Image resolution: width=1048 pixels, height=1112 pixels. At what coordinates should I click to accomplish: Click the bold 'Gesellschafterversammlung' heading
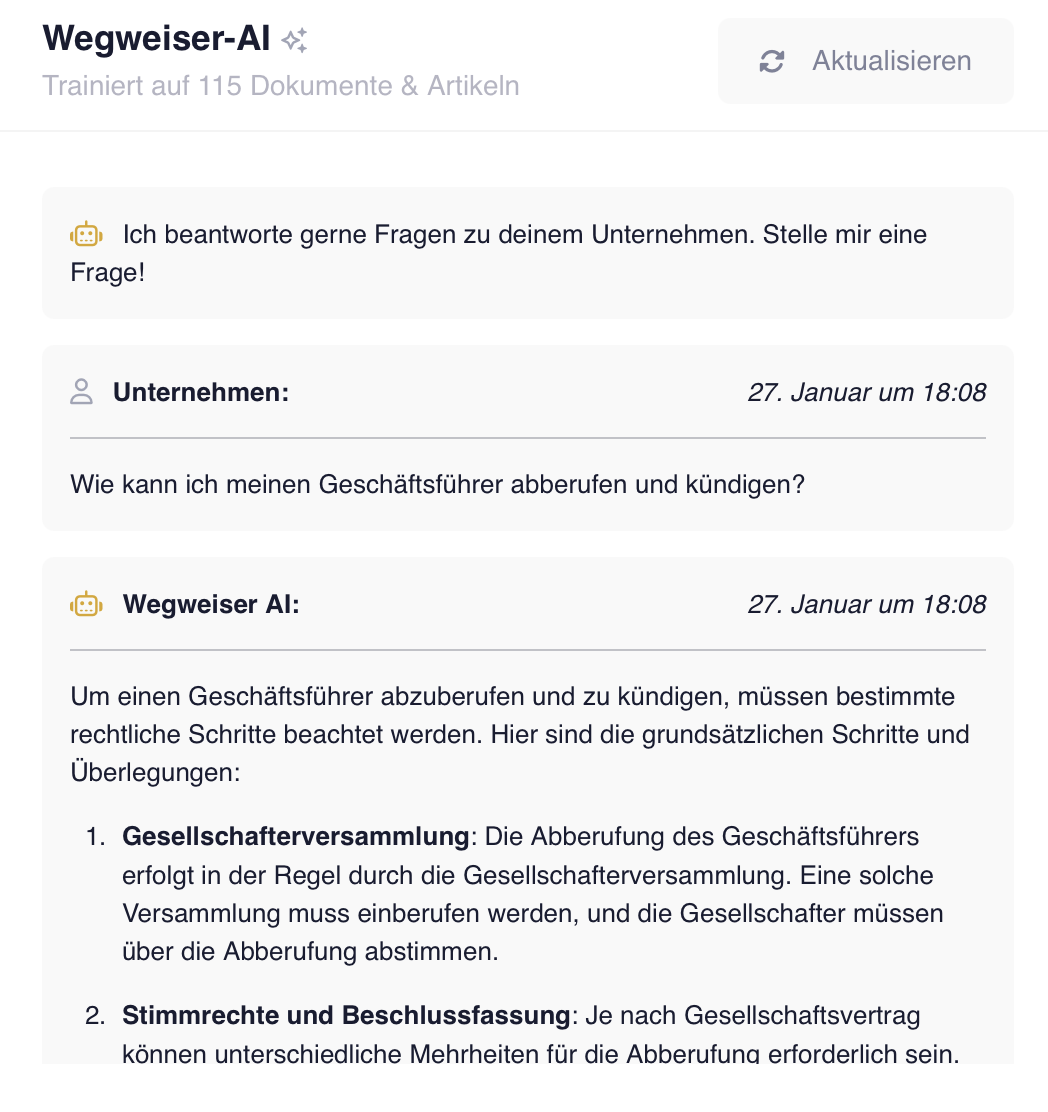point(295,836)
